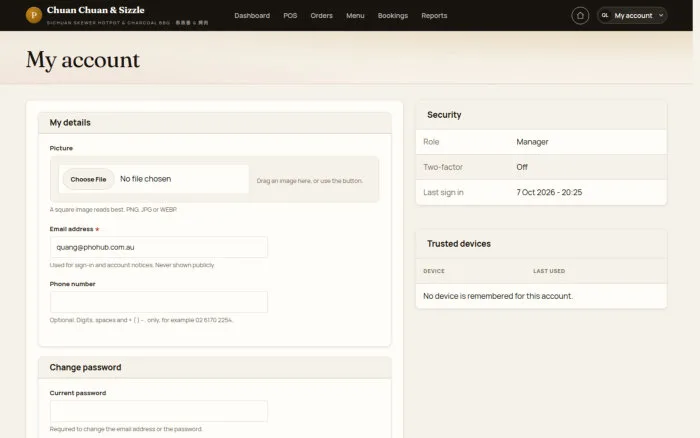The image size is (700, 438).
Task: Click the 'Two-factor' row label
Action: (443, 167)
